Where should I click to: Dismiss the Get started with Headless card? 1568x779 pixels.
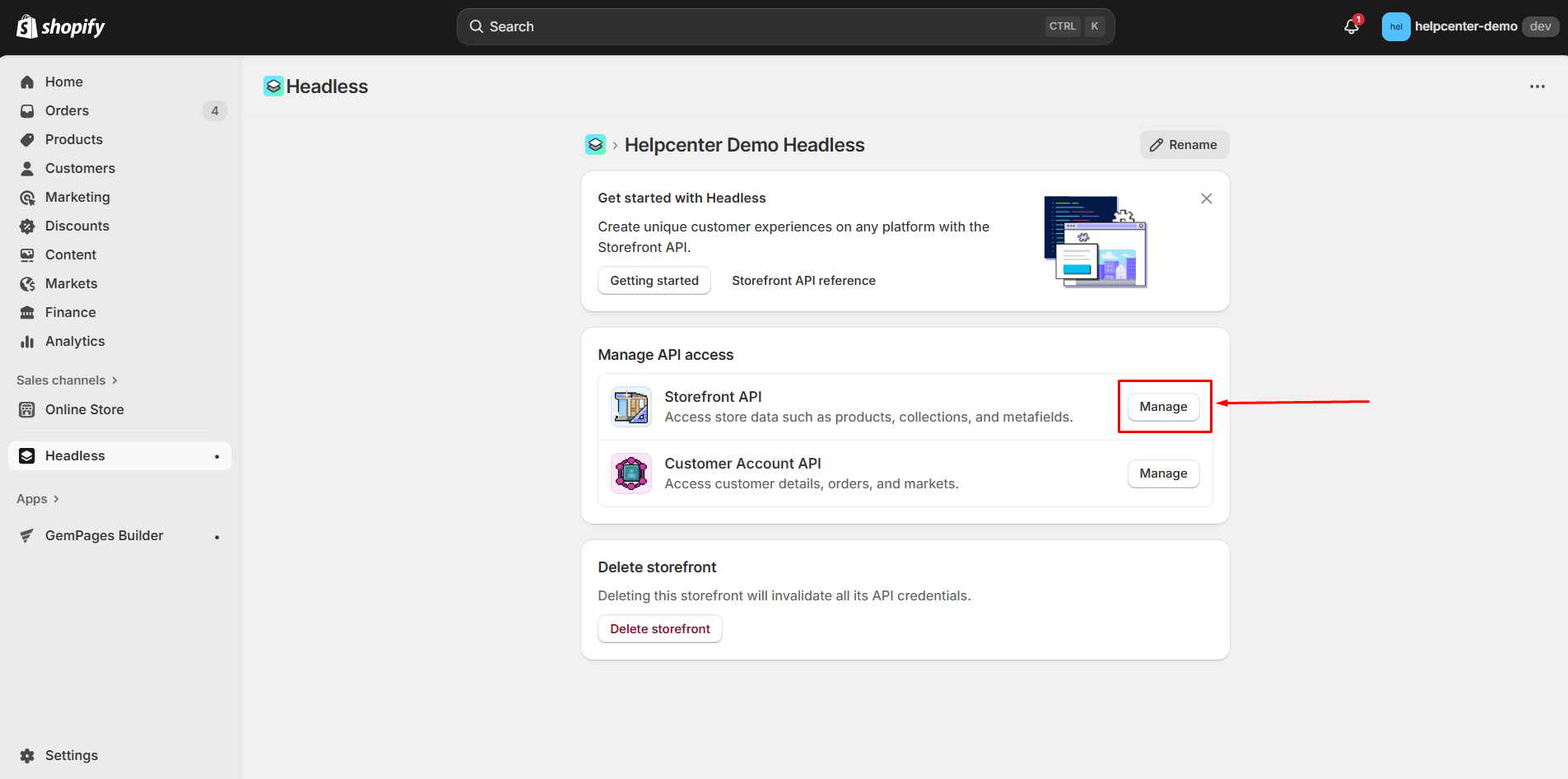[x=1207, y=198]
